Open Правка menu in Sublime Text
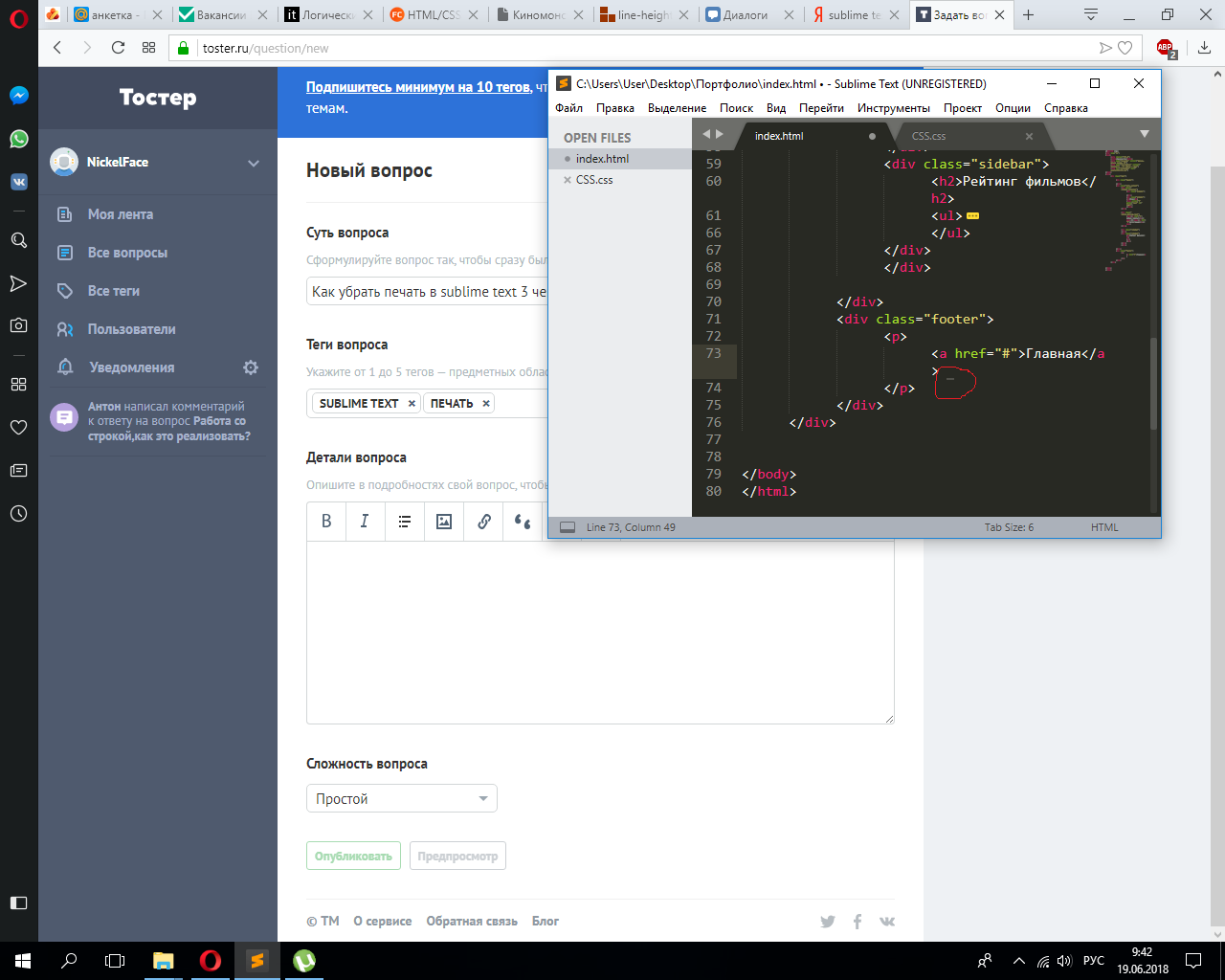Screen dimensions: 1225x980 coord(615,108)
